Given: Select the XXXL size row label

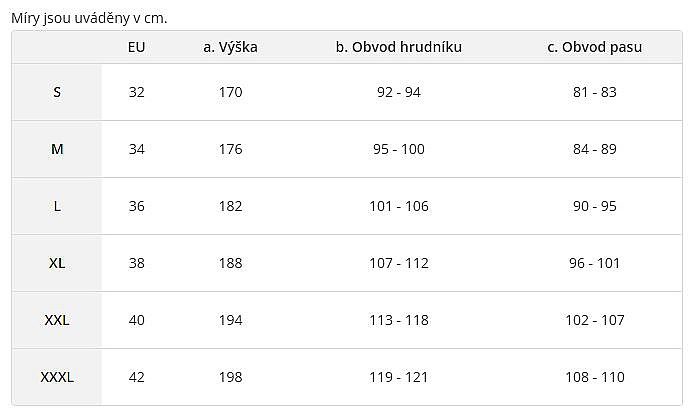Looking at the screenshot, I should (x=57, y=377).
